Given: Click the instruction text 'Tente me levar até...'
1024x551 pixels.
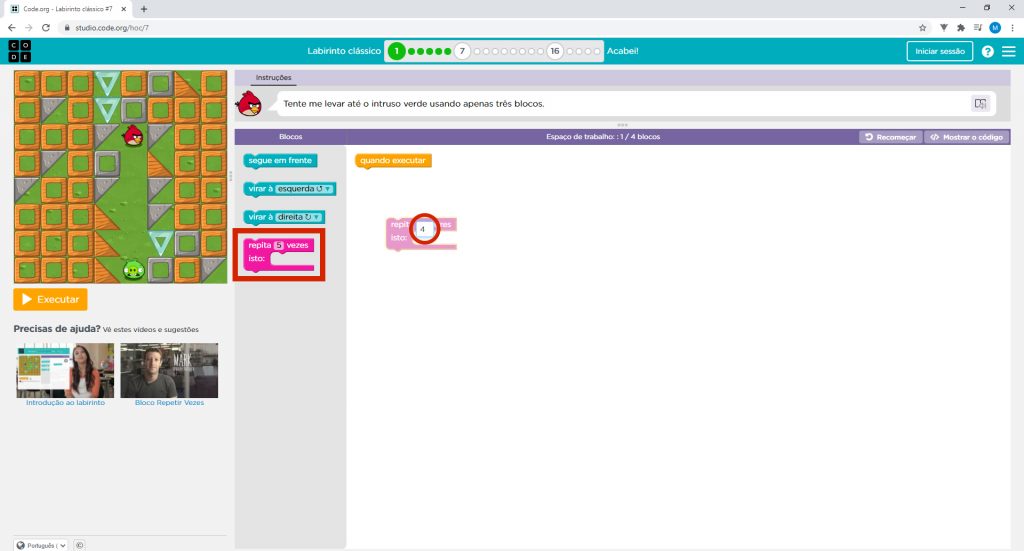Looking at the screenshot, I should click(413, 104).
